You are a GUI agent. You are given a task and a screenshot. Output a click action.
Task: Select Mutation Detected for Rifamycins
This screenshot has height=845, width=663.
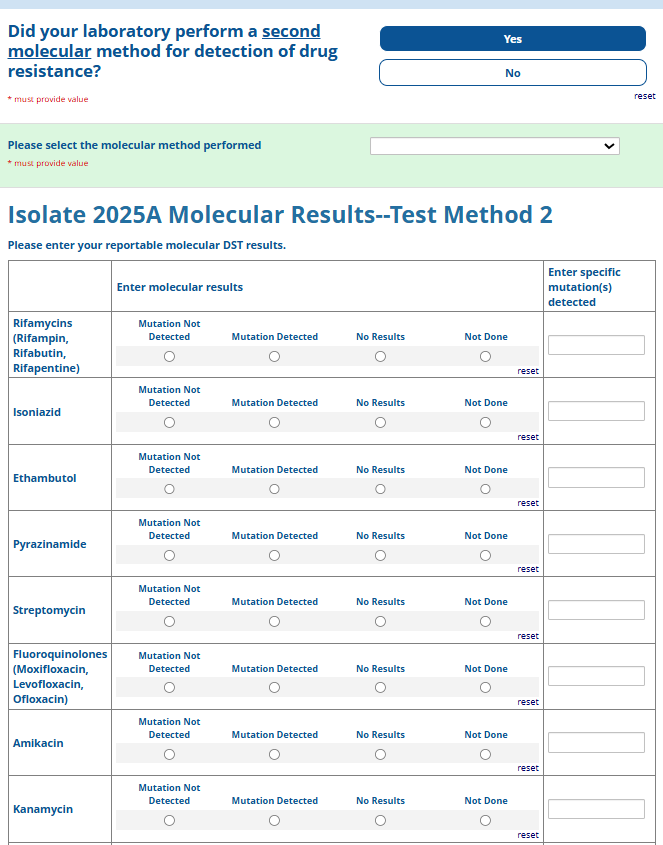point(274,357)
